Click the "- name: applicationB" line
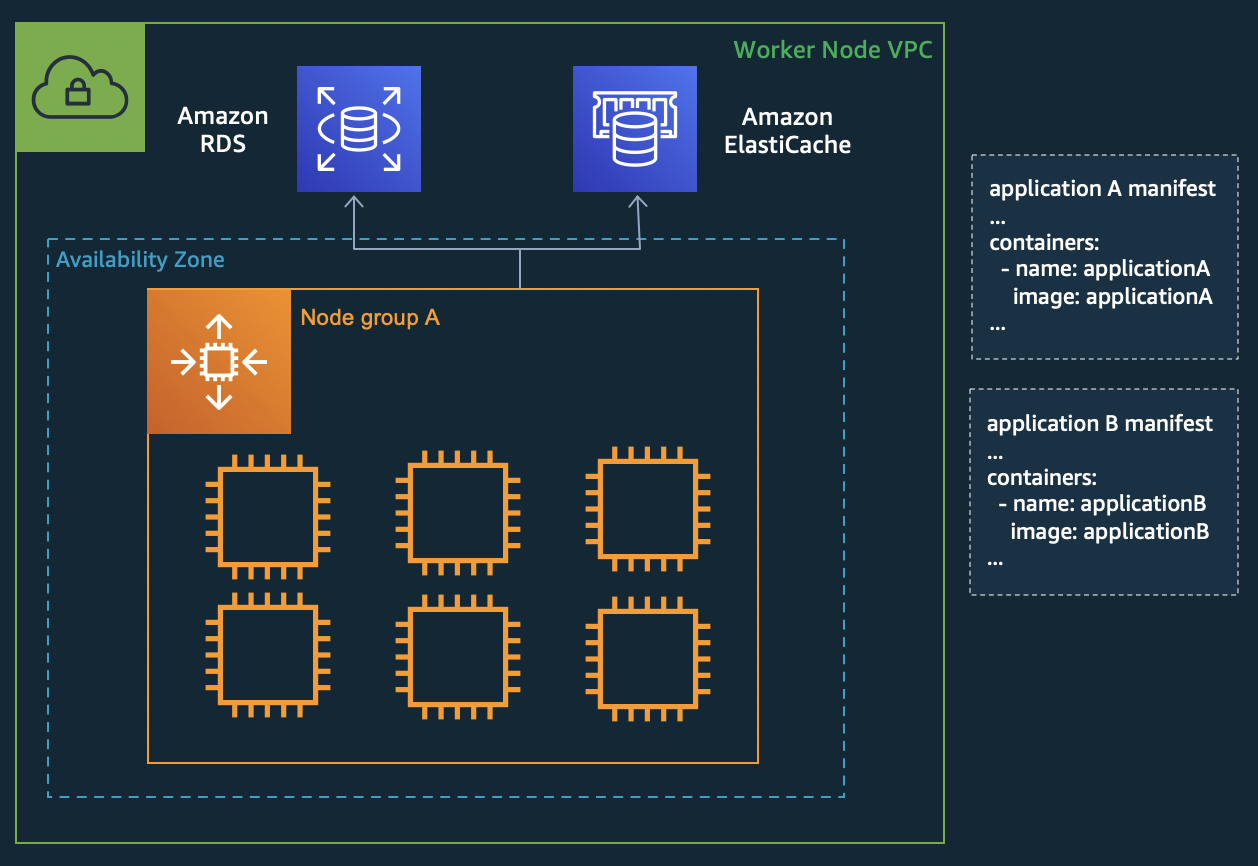This screenshot has height=866, width=1258. click(x=1102, y=504)
